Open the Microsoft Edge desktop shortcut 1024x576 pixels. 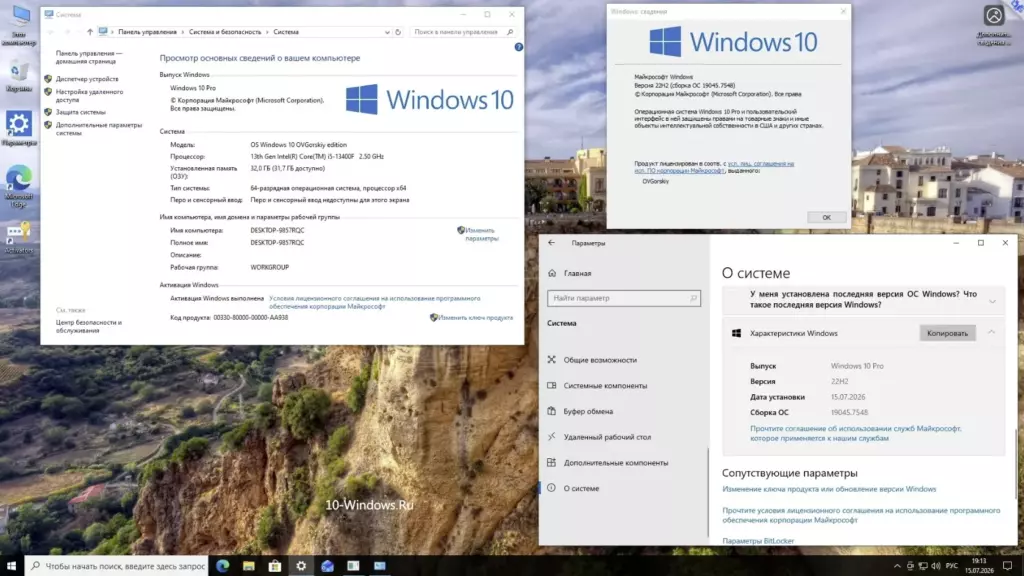19,186
